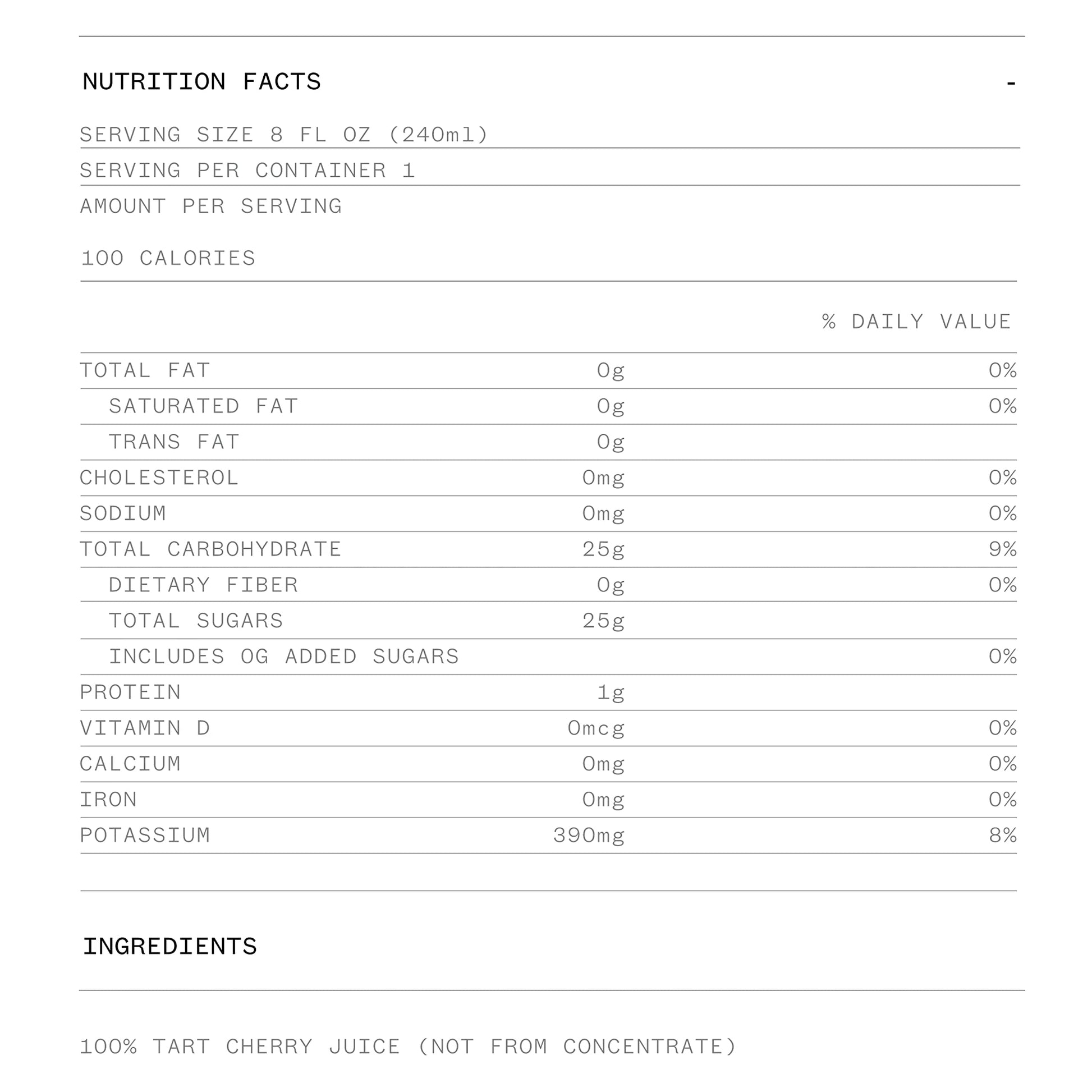
Task: Click the Trans Fat row label
Action: (x=174, y=442)
